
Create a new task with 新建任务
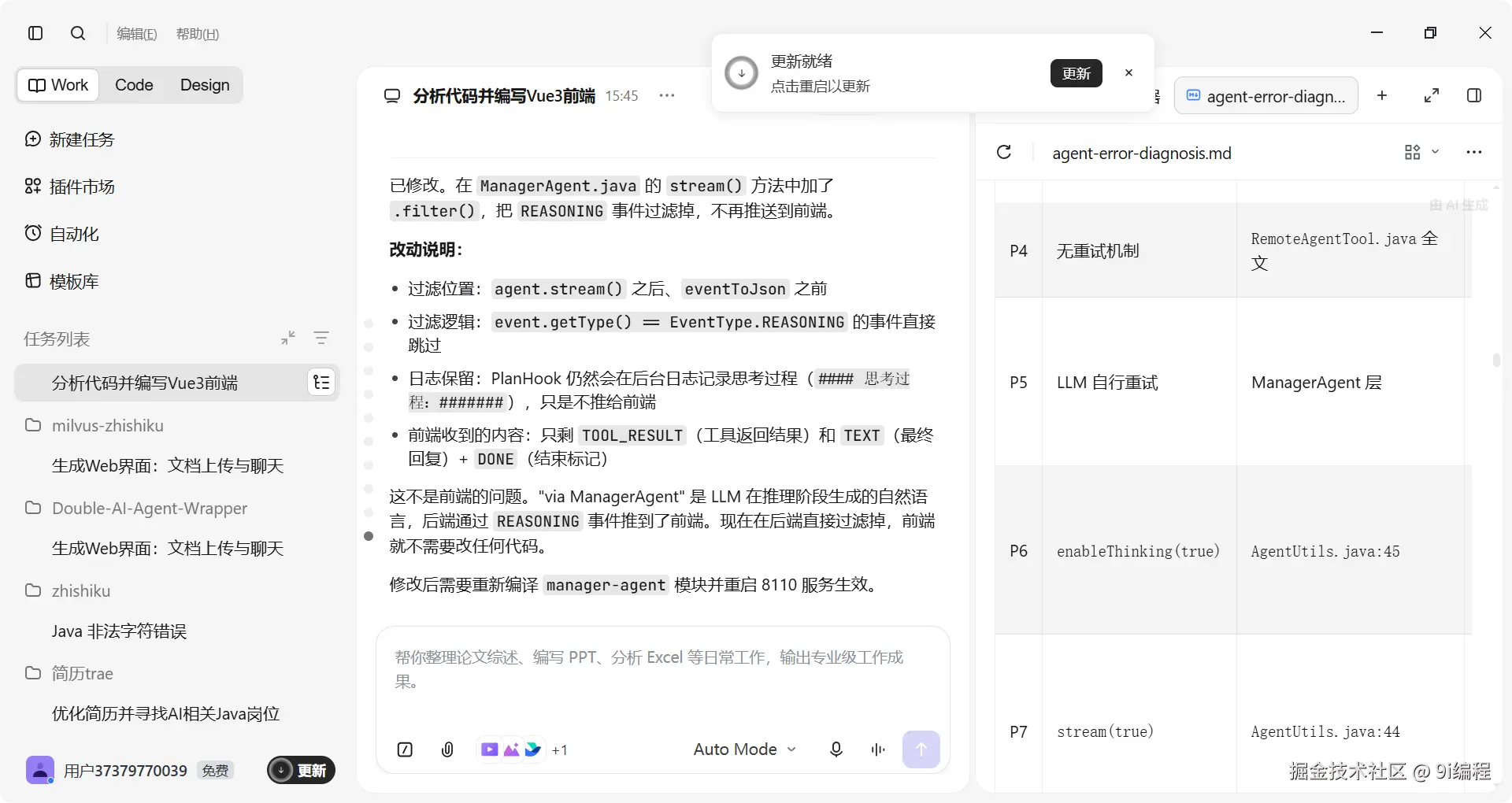click(x=70, y=139)
